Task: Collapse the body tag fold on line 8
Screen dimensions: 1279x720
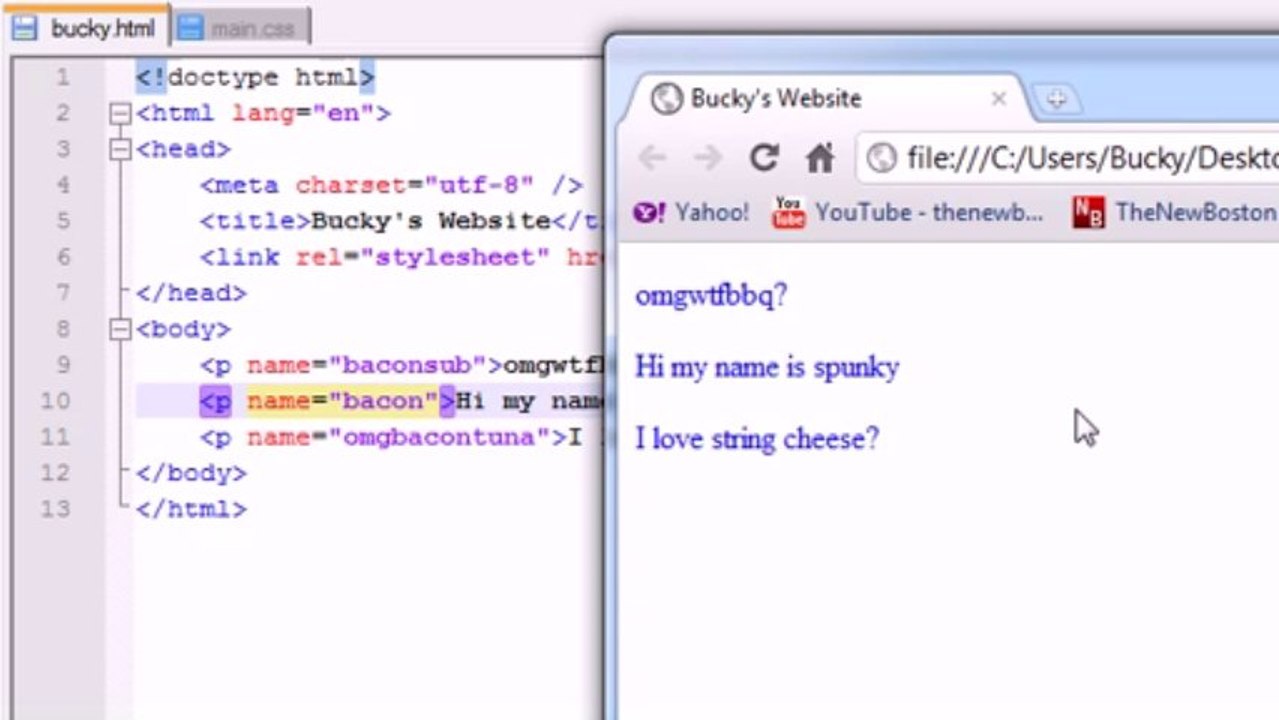Action: (x=120, y=329)
